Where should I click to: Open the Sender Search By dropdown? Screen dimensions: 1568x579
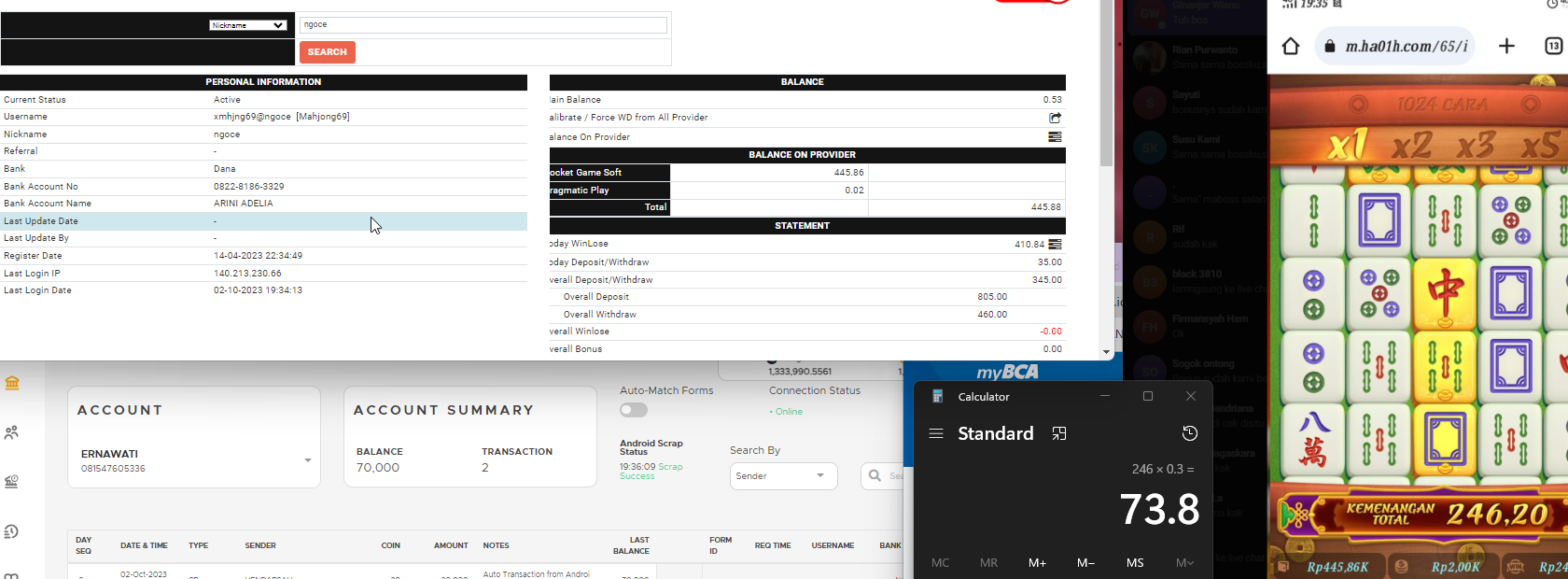pyautogui.click(x=783, y=476)
